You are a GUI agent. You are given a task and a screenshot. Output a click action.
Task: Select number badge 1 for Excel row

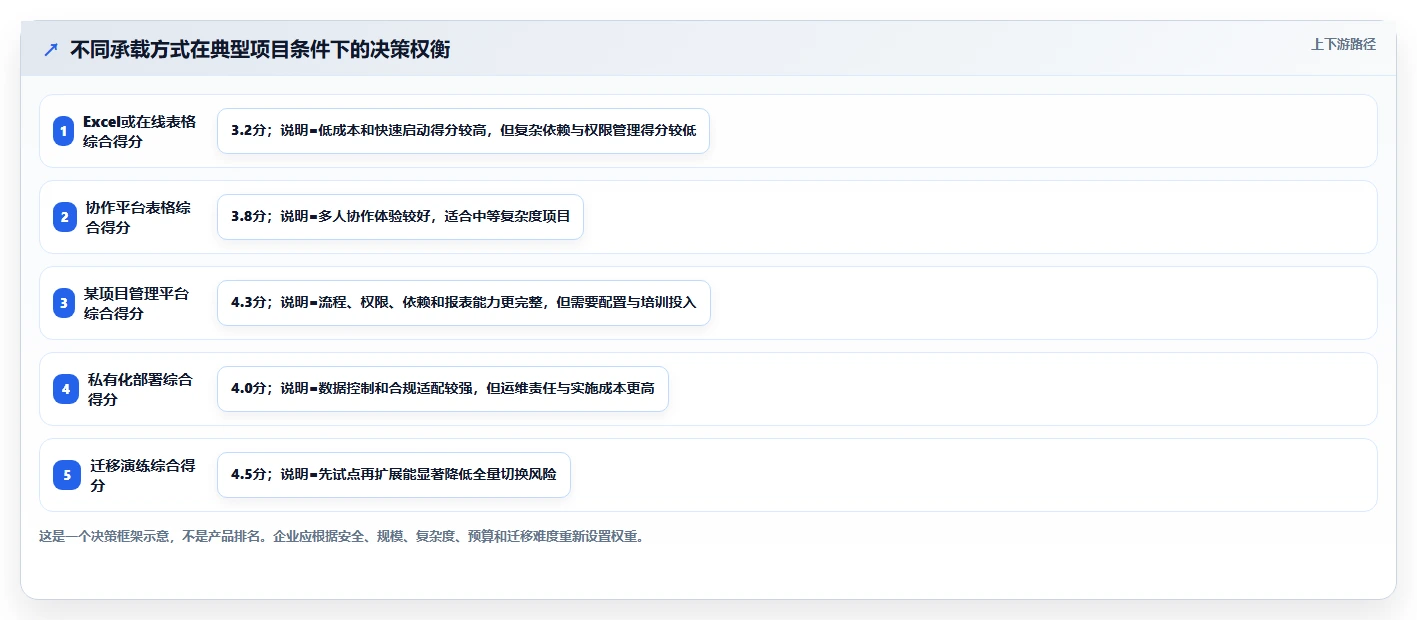click(x=64, y=131)
